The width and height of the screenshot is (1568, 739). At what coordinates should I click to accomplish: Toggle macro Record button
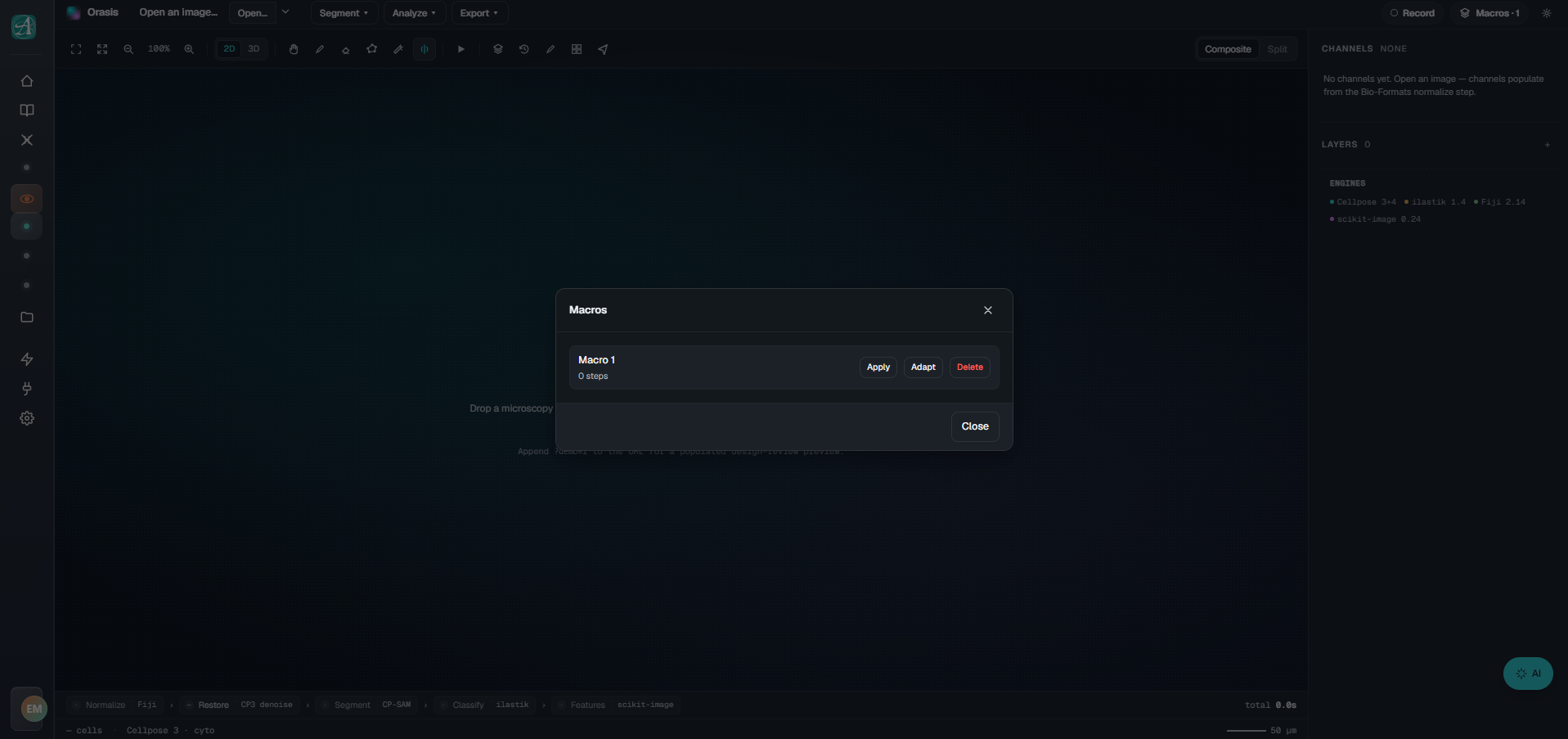point(1413,13)
